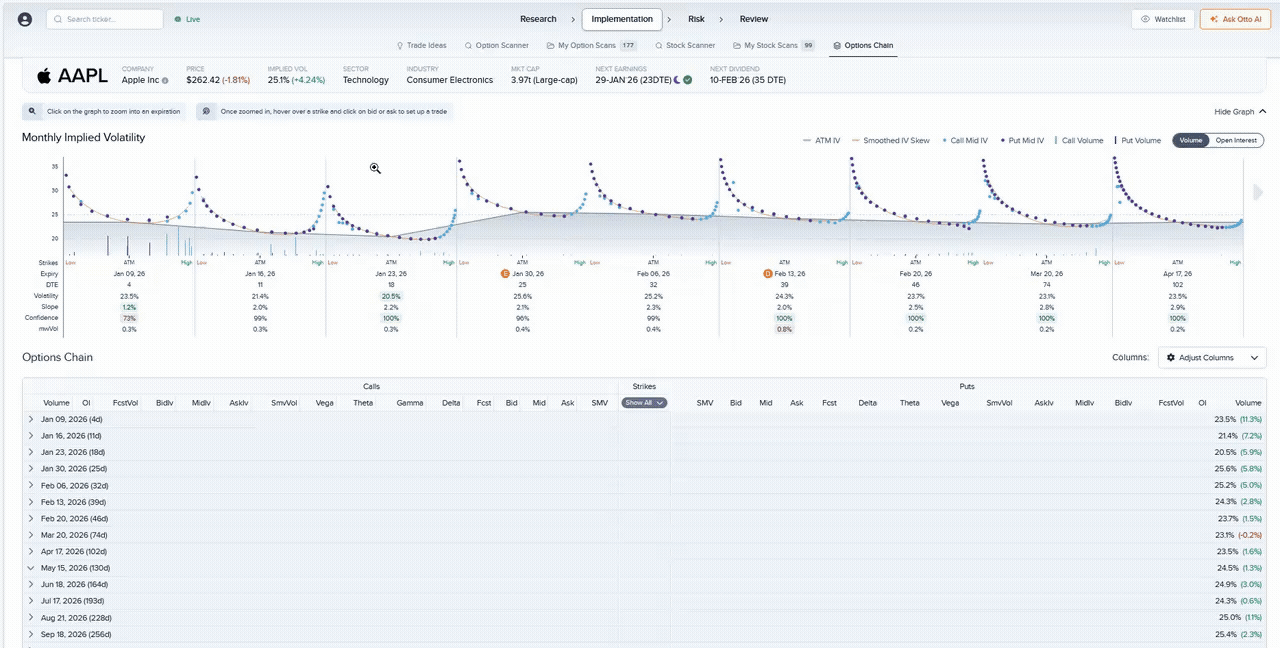Click the user profile avatar icon
Image resolution: width=1280 pixels, height=648 pixels.
point(25,19)
